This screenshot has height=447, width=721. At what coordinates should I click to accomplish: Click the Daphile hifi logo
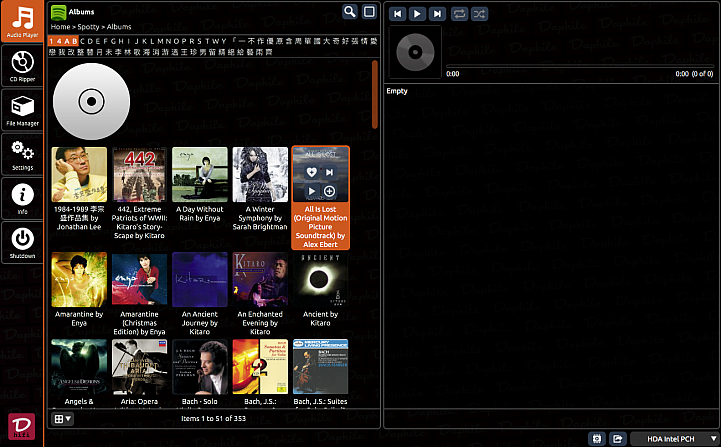click(x=22, y=426)
